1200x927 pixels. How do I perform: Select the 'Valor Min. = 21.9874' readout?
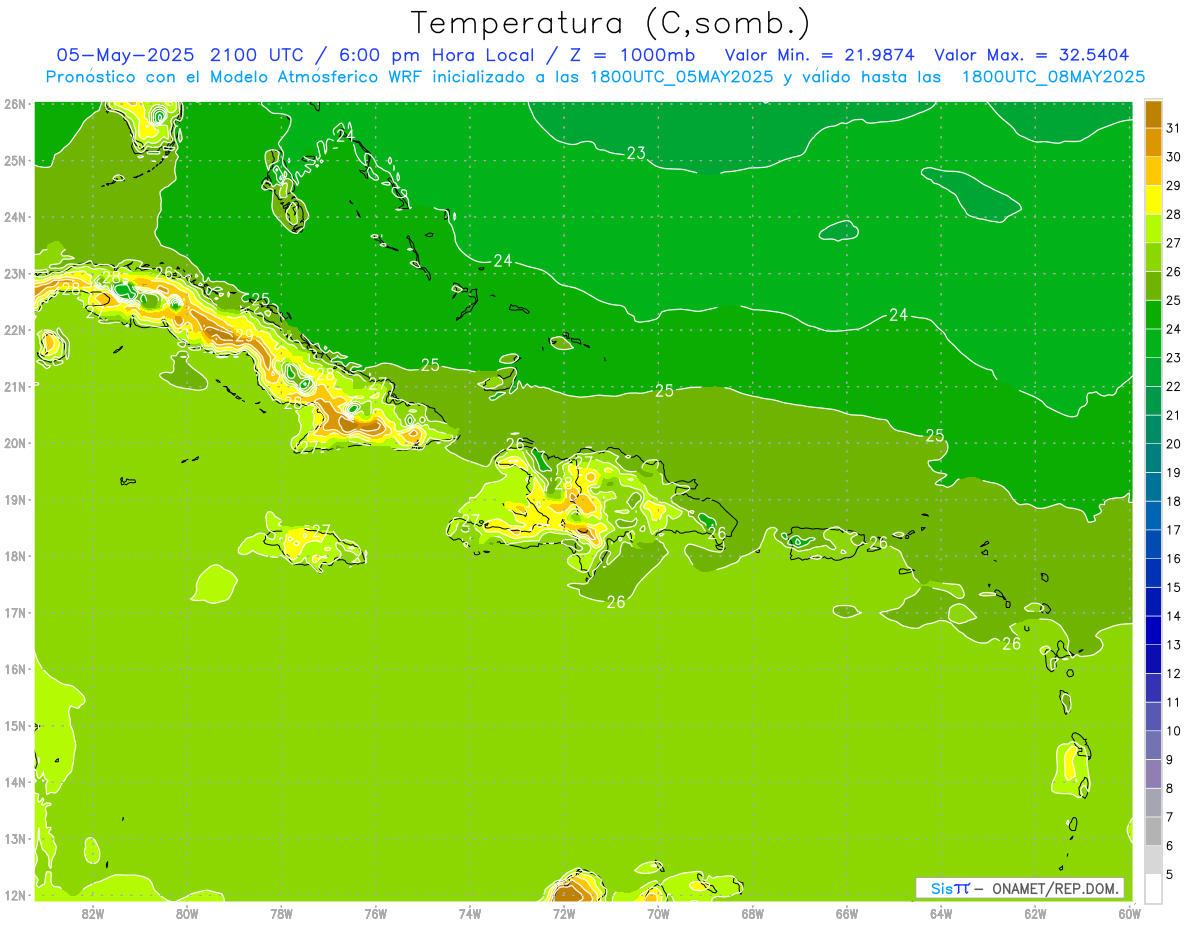(x=820, y=54)
